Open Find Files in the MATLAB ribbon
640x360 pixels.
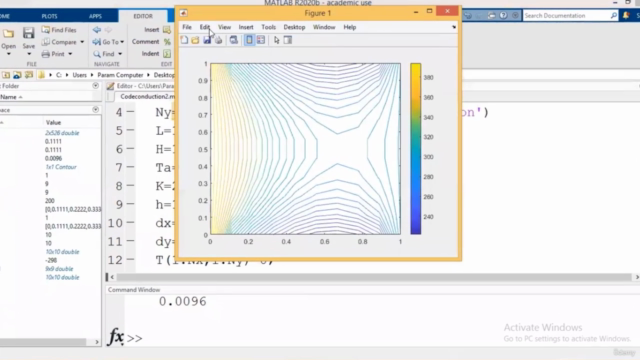(x=59, y=30)
